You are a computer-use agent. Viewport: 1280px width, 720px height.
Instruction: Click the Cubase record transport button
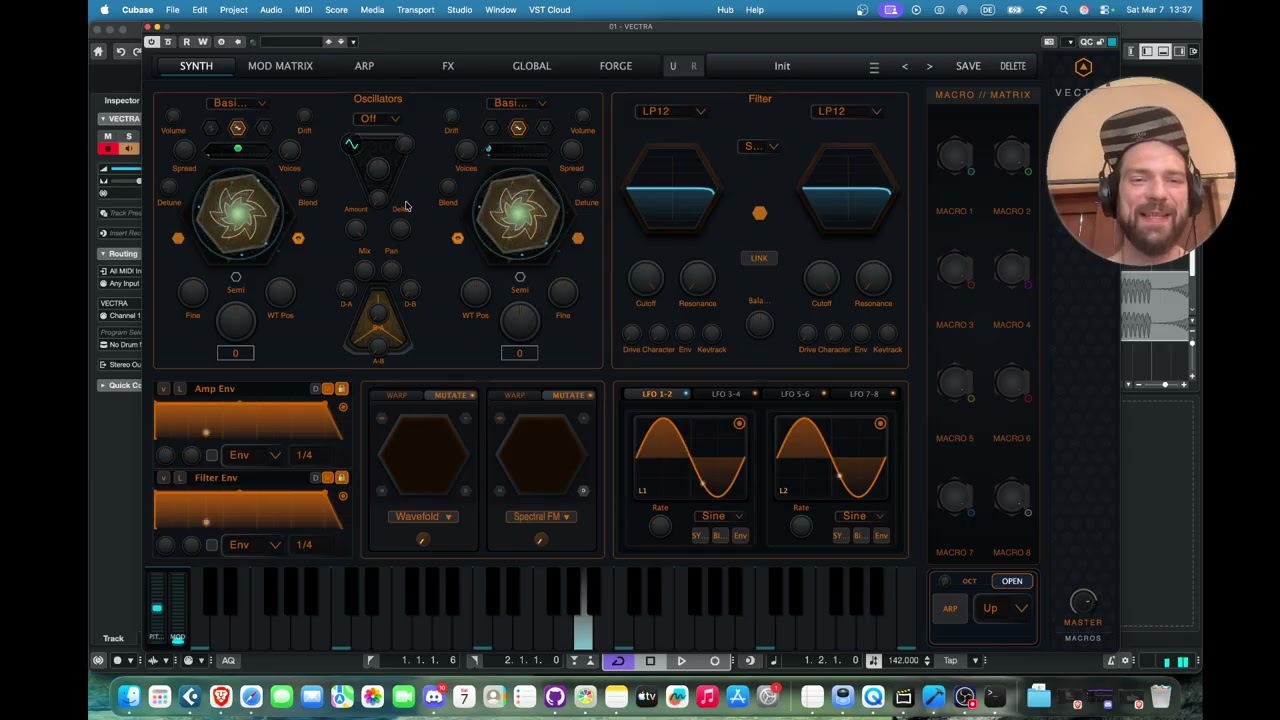(x=714, y=660)
